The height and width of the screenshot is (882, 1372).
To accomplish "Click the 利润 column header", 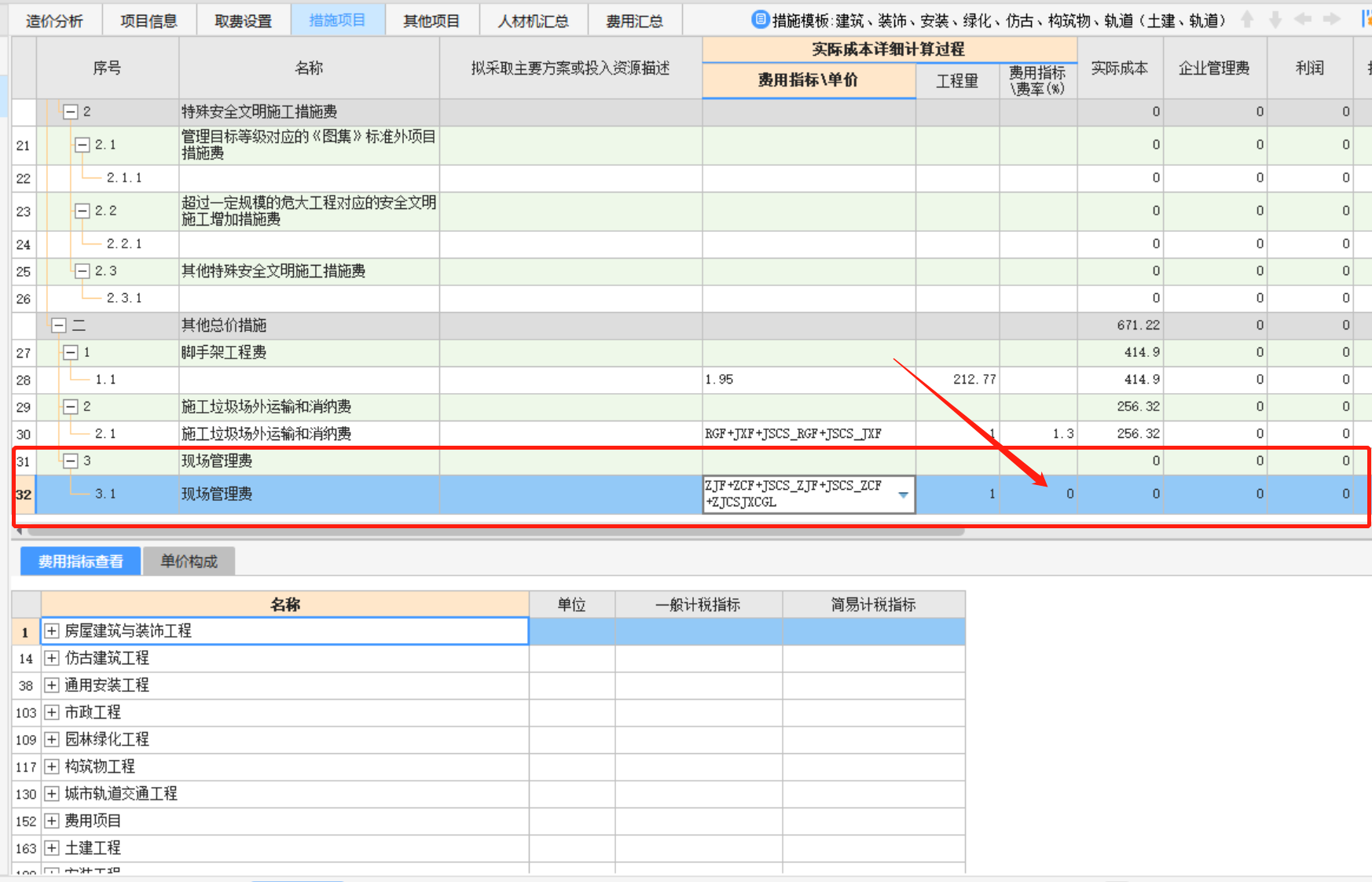I will 1310,68.
